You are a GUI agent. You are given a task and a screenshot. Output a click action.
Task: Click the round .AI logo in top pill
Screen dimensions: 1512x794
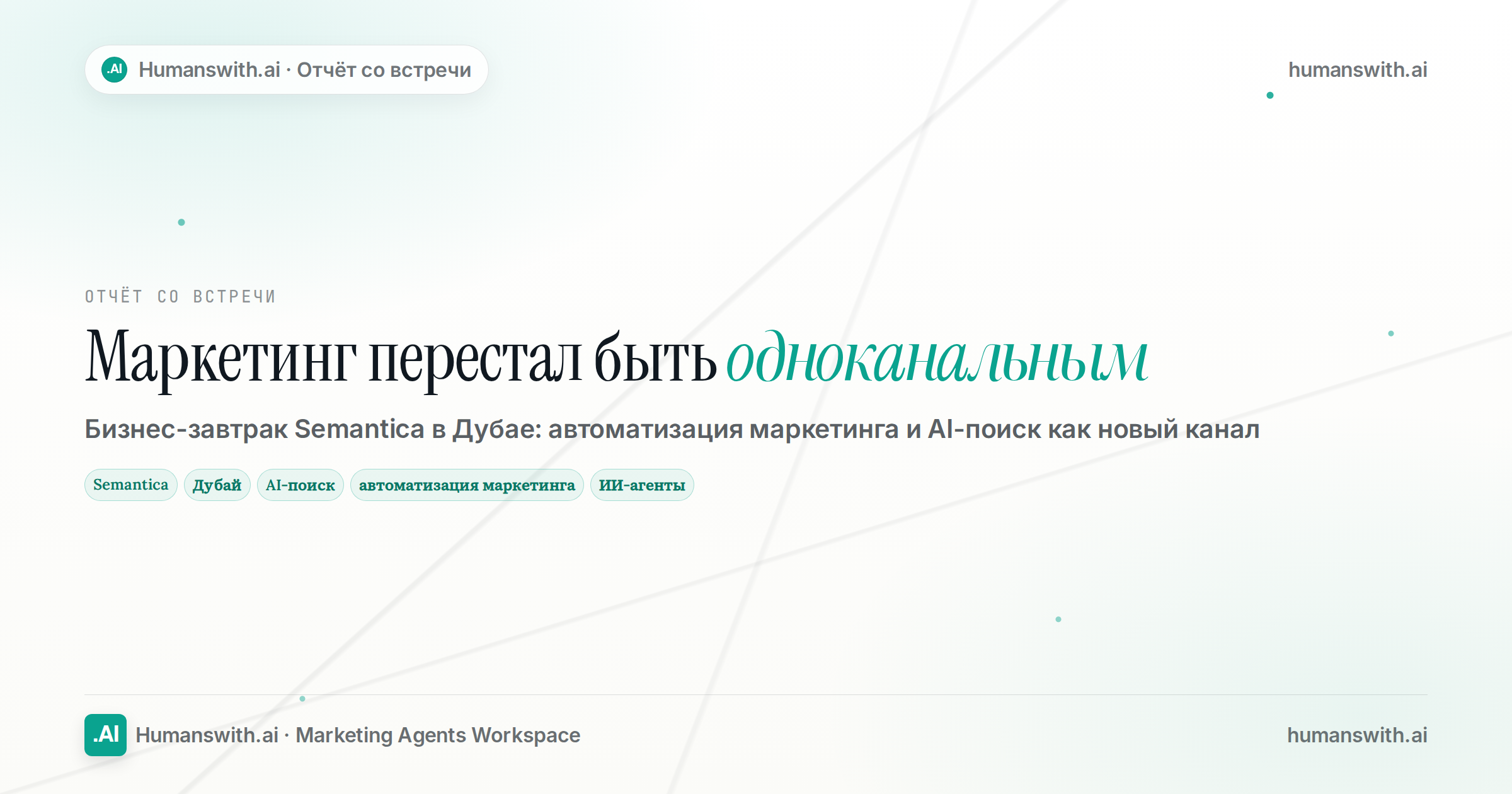(x=115, y=69)
